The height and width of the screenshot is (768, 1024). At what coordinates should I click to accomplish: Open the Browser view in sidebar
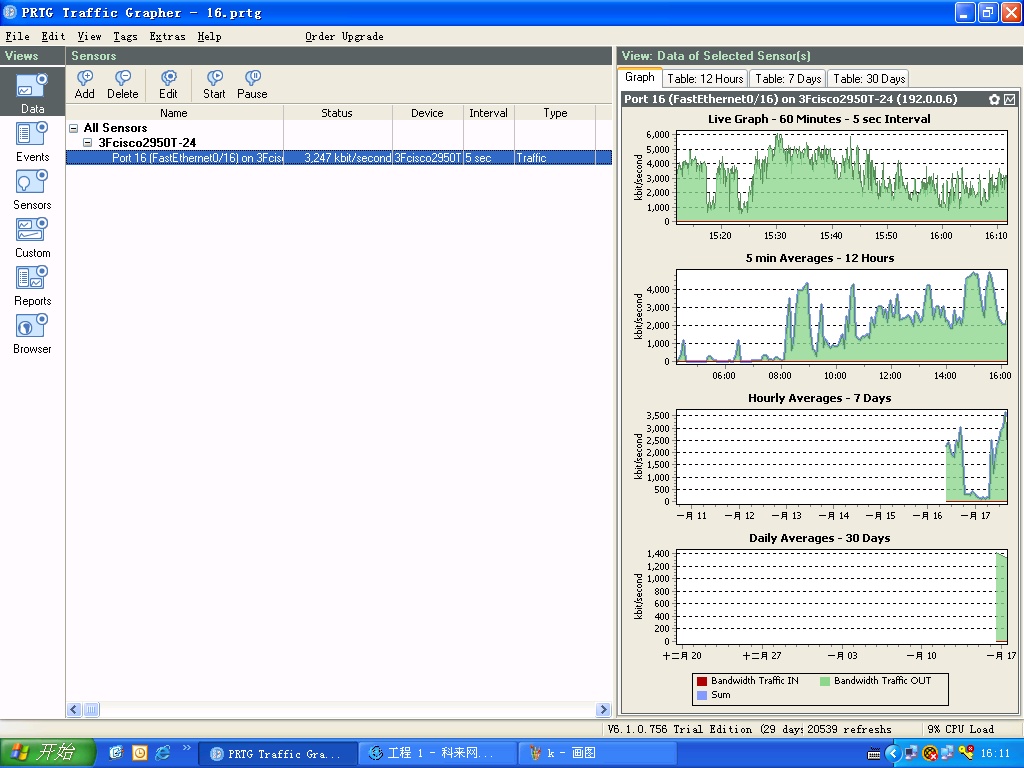tap(32, 333)
